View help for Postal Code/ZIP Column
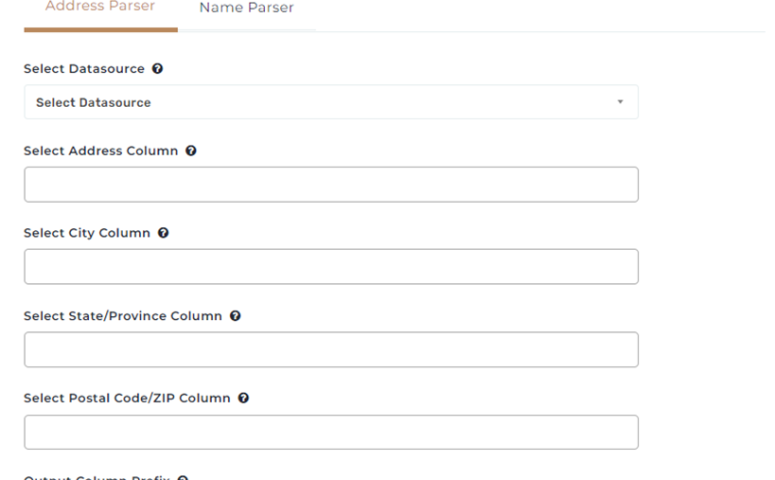 pos(244,398)
